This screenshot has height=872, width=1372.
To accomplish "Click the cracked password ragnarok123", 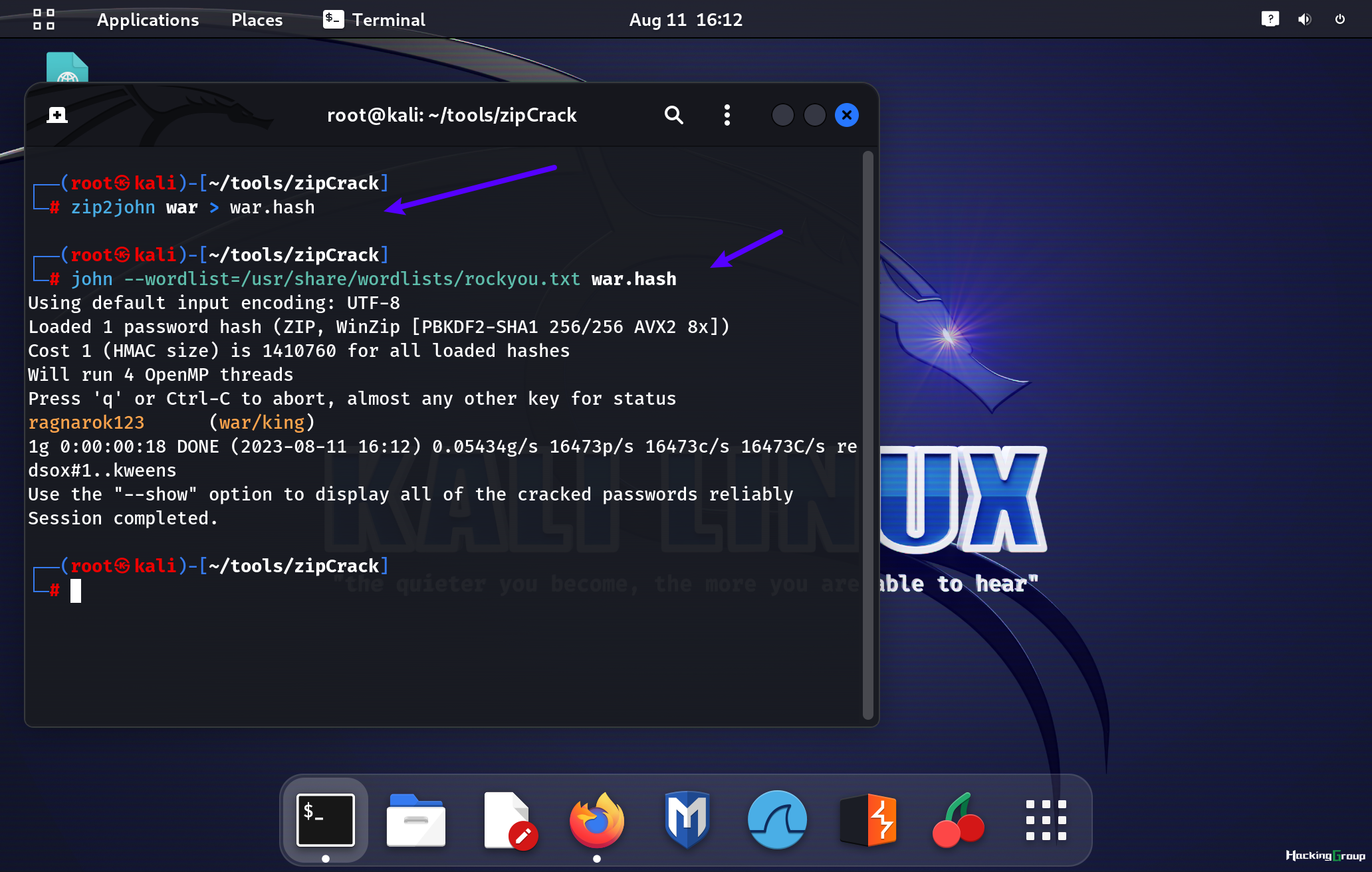I will pos(86,423).
